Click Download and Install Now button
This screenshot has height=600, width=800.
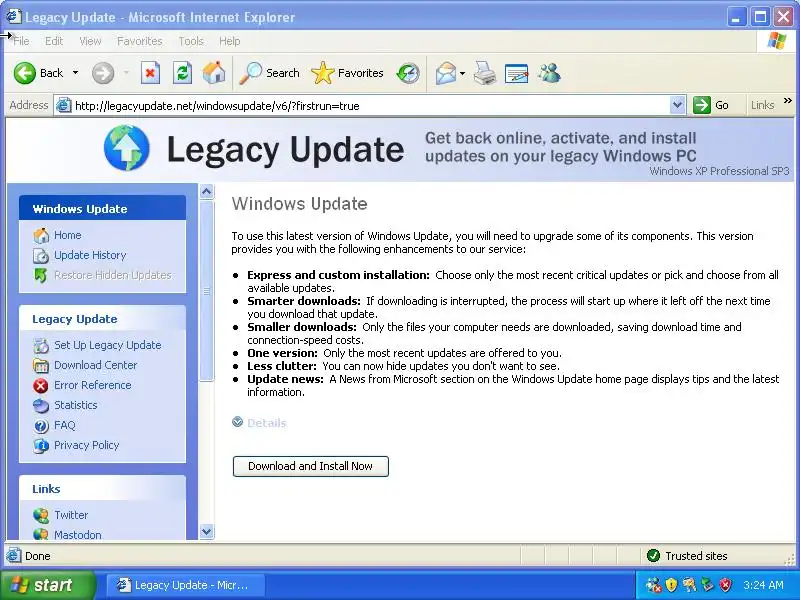tap(310, 466)
